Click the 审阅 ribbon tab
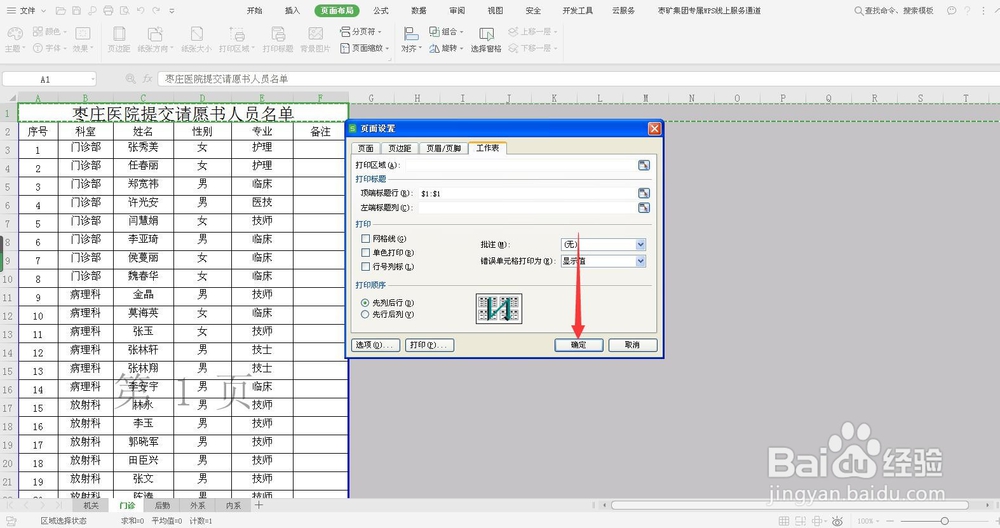 (457, 11)
